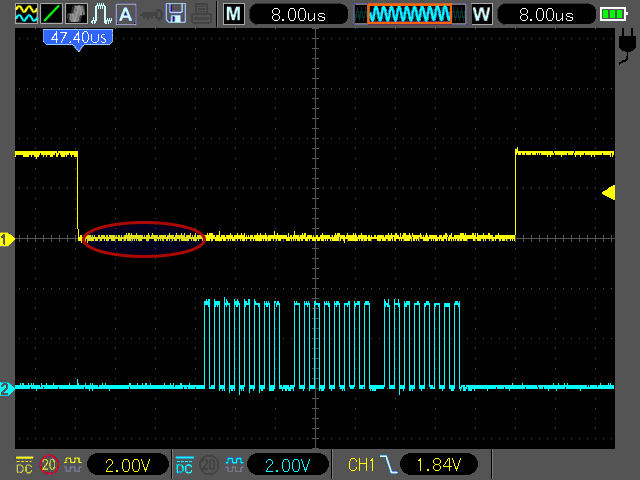Screen dimensions: 640x480
Task: Click the printer icon
Action: point(201,14)
